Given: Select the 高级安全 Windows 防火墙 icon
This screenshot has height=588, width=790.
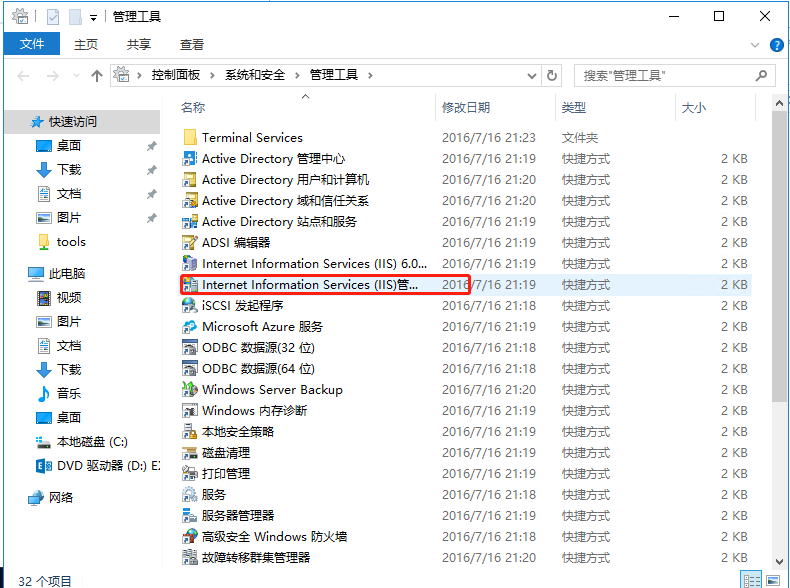Looking at the screenshot, I should [x=190, y=537].
